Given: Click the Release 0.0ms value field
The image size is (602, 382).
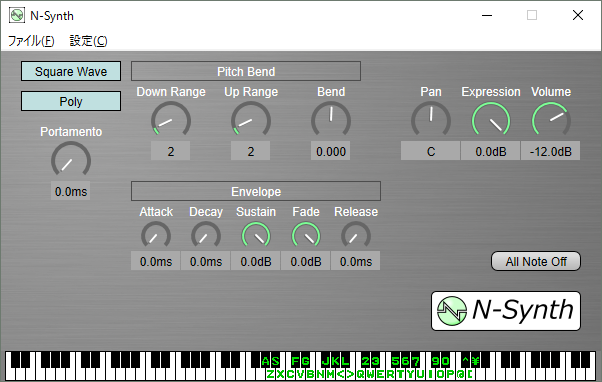Looking at the screenshot, I should click(356, 261).
